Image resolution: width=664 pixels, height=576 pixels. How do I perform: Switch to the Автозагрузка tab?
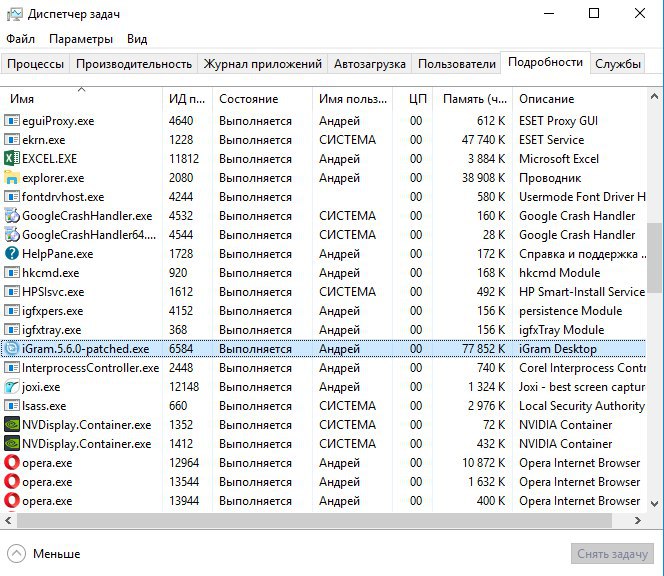click(x=370, y=64)
